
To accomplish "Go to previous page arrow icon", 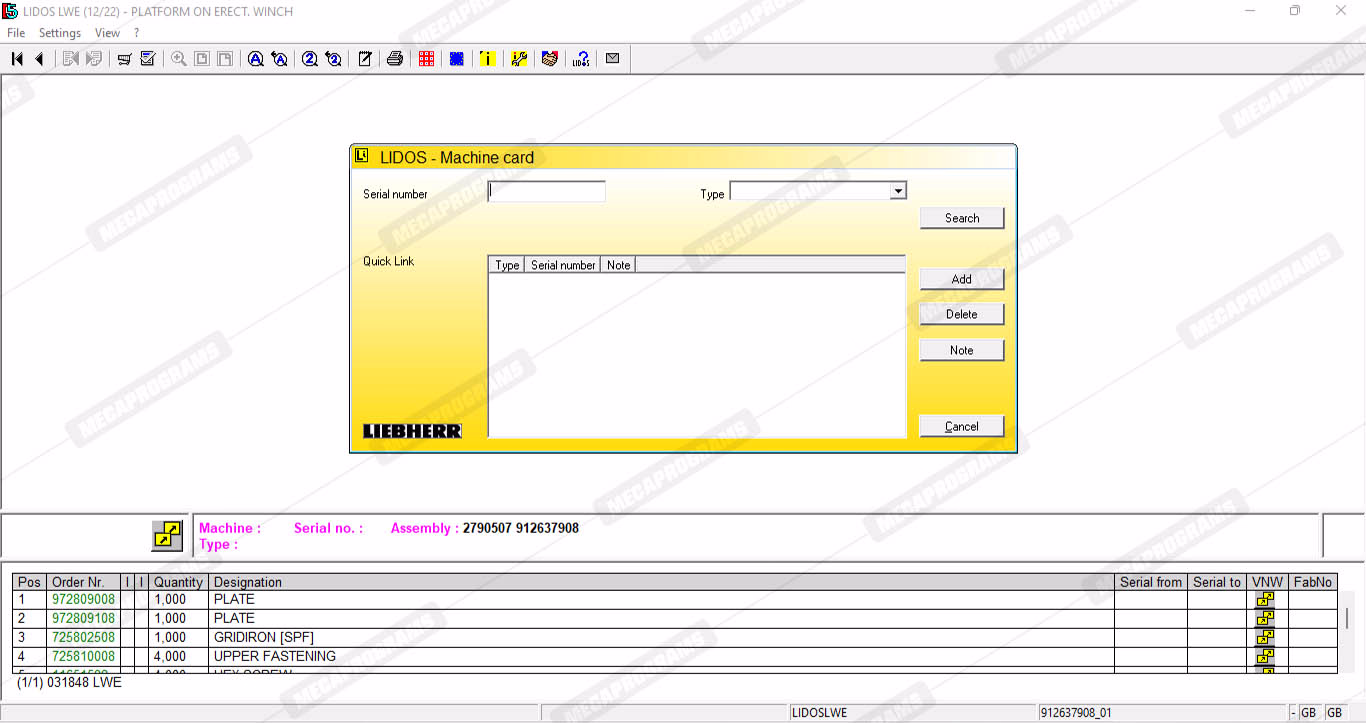I will (x=40, y=59).
